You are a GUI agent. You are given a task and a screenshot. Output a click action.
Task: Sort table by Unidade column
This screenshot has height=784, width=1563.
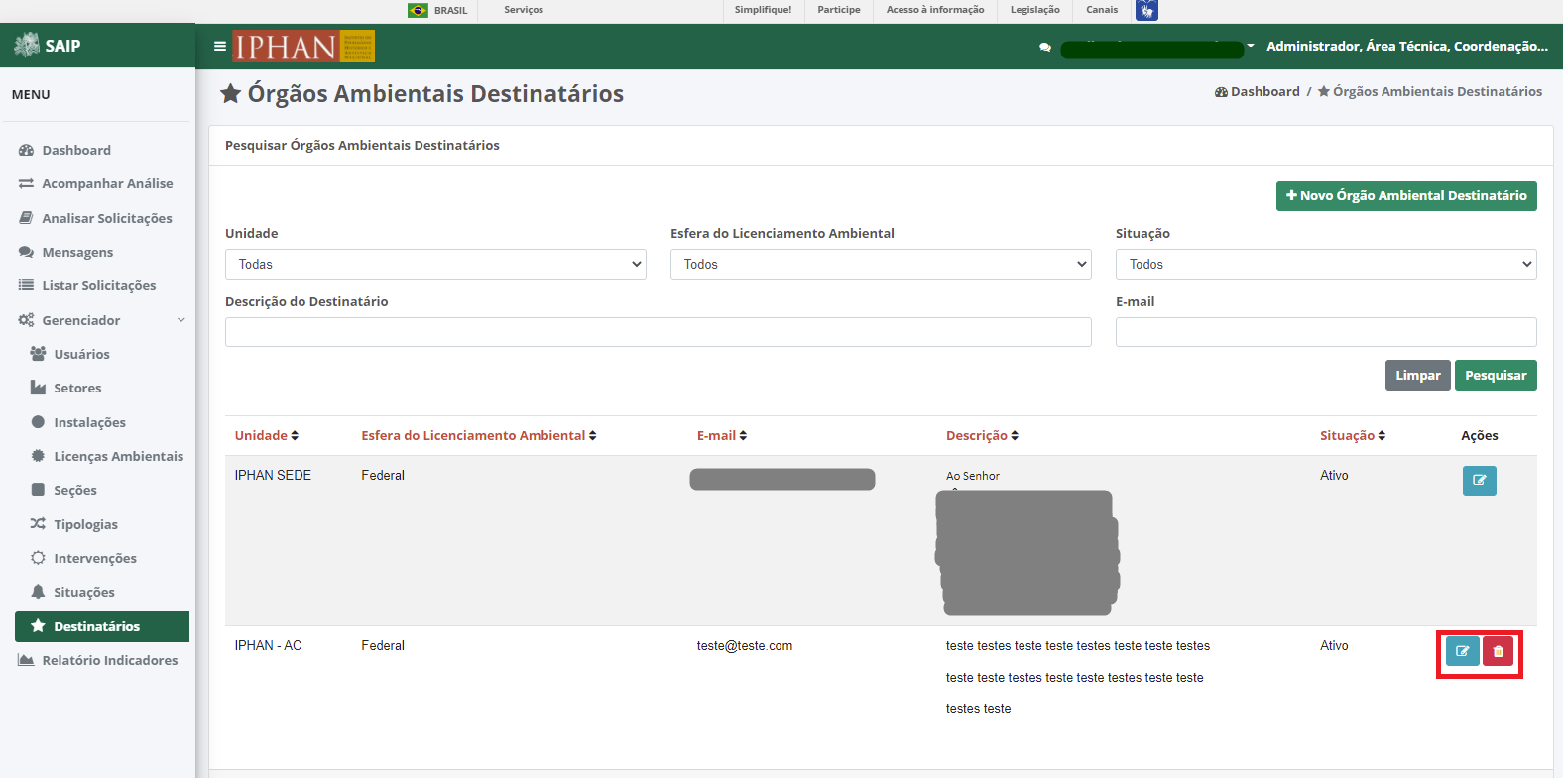click(266, 436)
